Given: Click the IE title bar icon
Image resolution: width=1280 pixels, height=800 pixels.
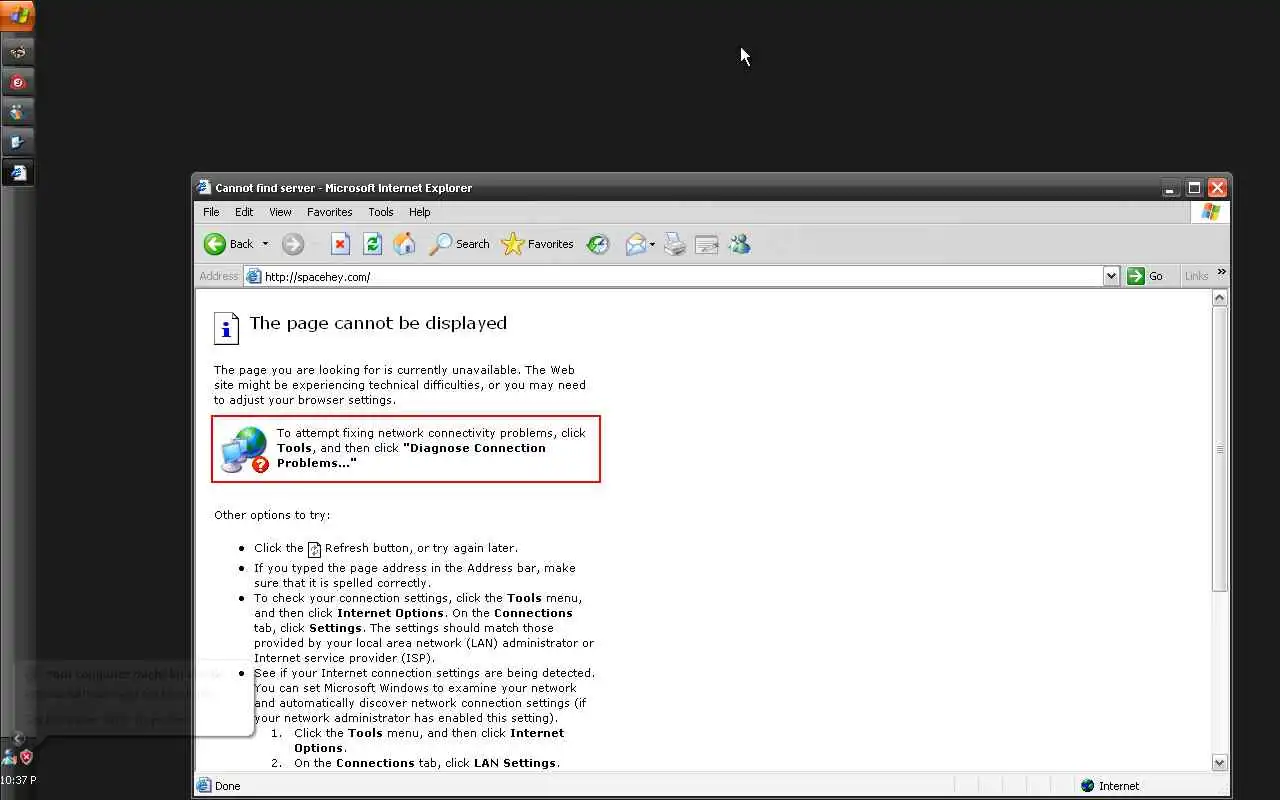Looking at the screenshot, I should (x=204, y=187).
